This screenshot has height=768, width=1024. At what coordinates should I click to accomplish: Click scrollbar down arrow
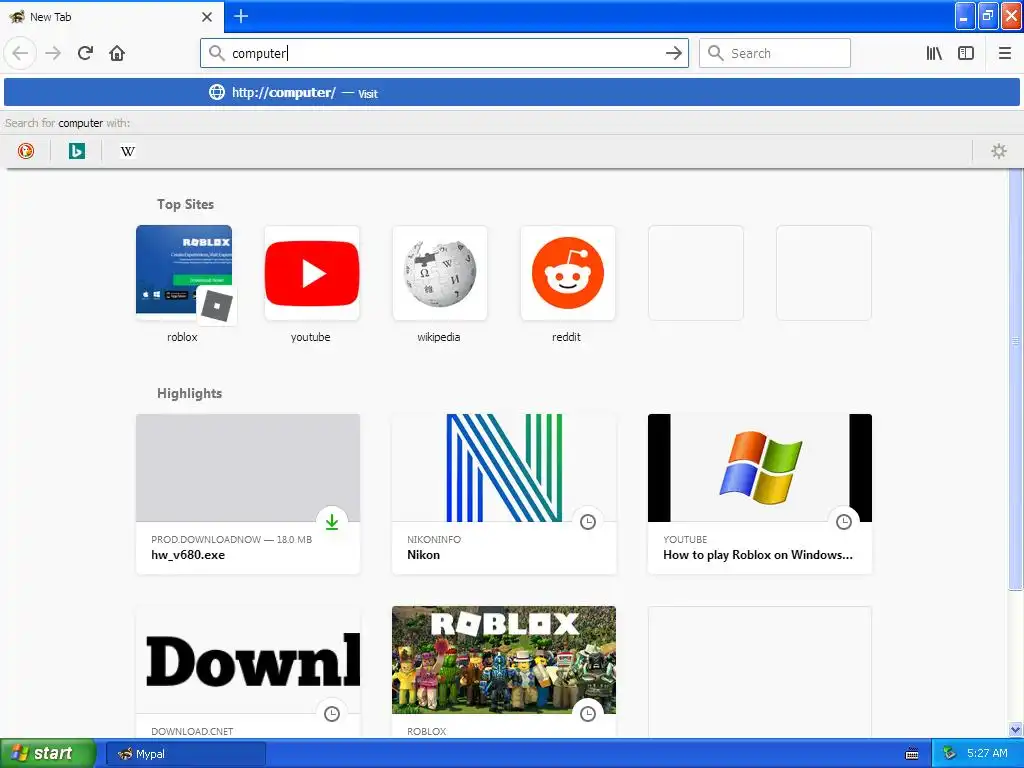pos(1016,729)
